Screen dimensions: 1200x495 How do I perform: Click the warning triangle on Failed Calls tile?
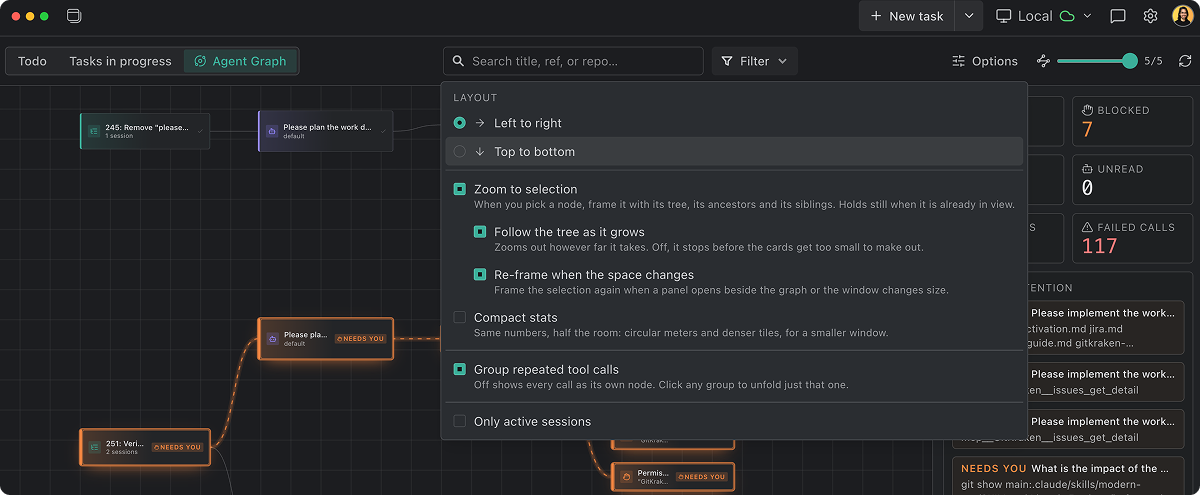[x=1088, y=227]
